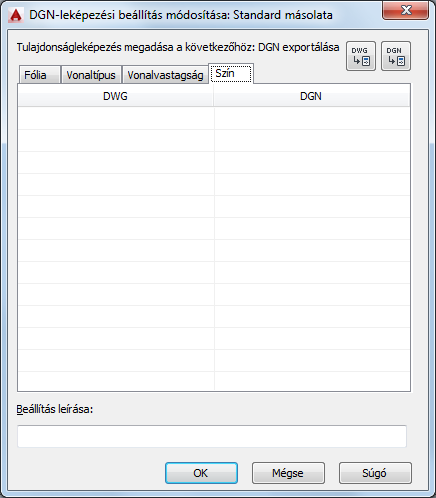Focus the Beállítás leírása text field
This screenshot has height=498, width=436.
(x=212, y=436)
